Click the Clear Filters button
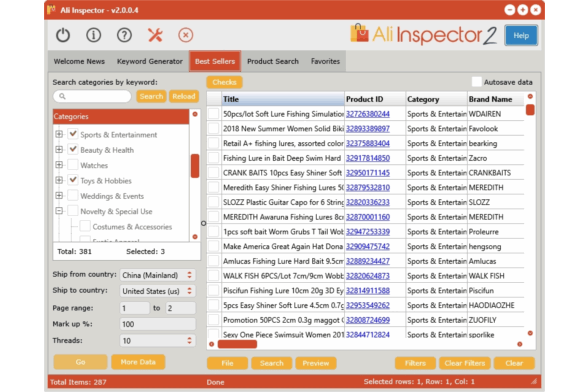Image resolution: width=588 pixels, height=392 pixels. click(x=465, y=363)
